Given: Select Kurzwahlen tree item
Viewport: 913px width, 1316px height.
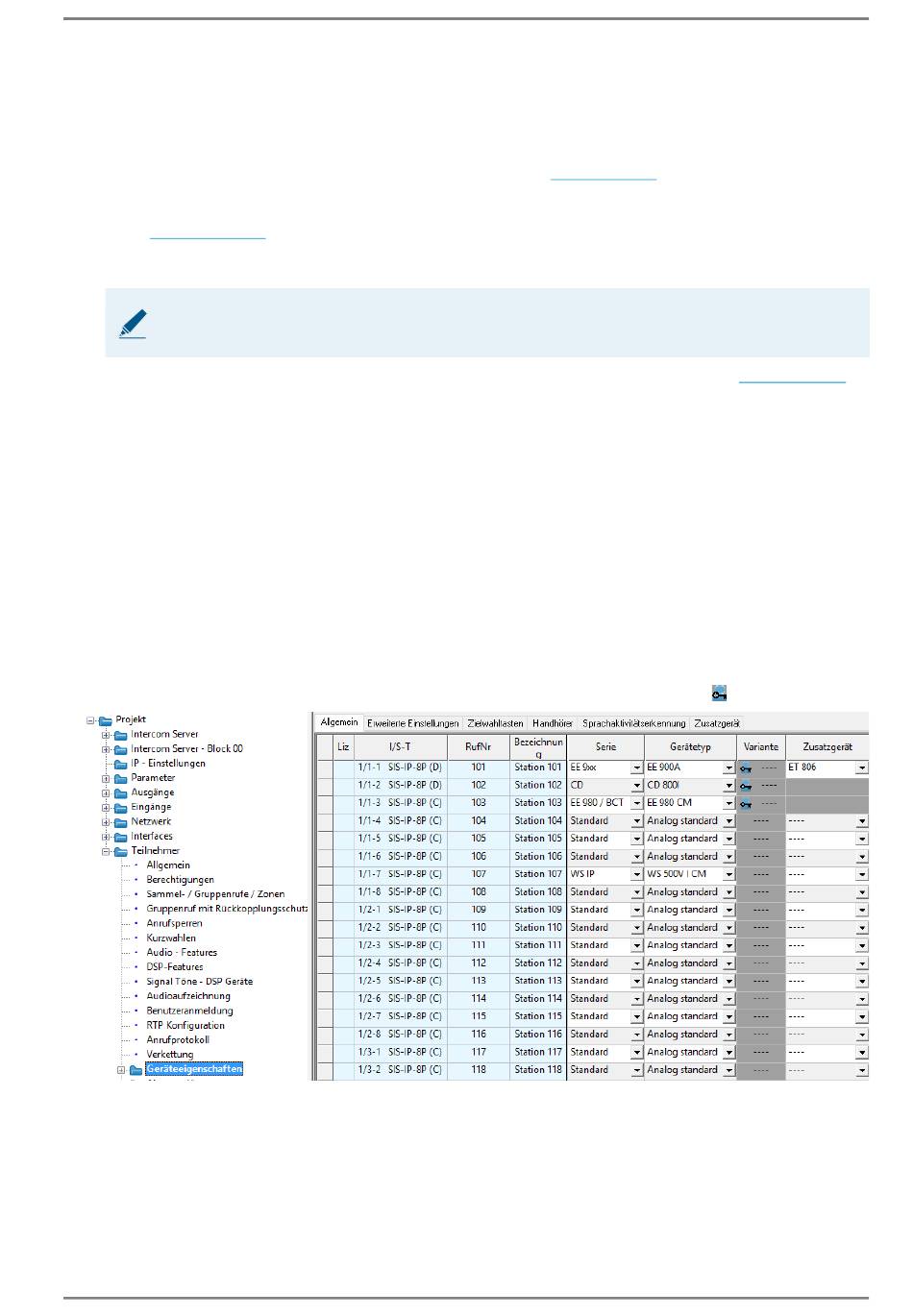Looking at the screenshot, I should [171, 938].
